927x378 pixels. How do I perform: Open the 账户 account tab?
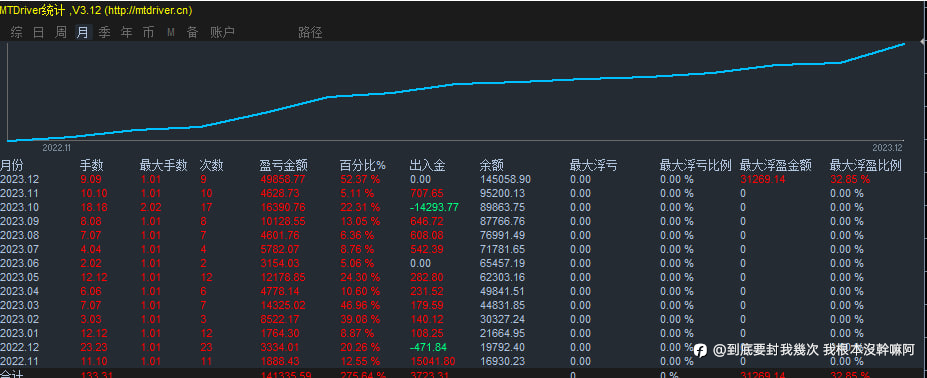coord(222,33)
